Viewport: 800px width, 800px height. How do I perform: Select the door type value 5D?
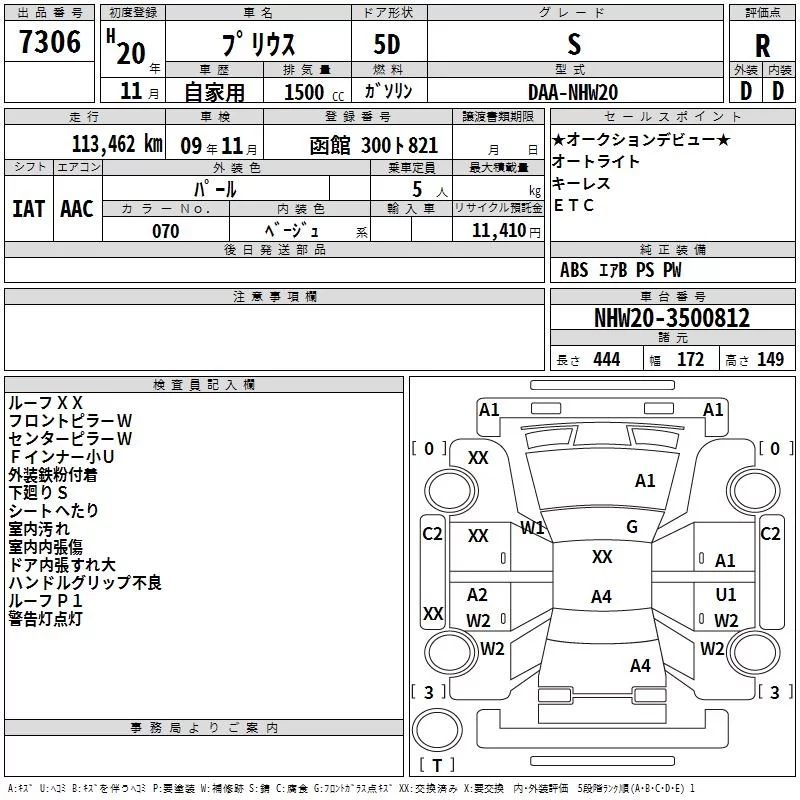point(387,44)
